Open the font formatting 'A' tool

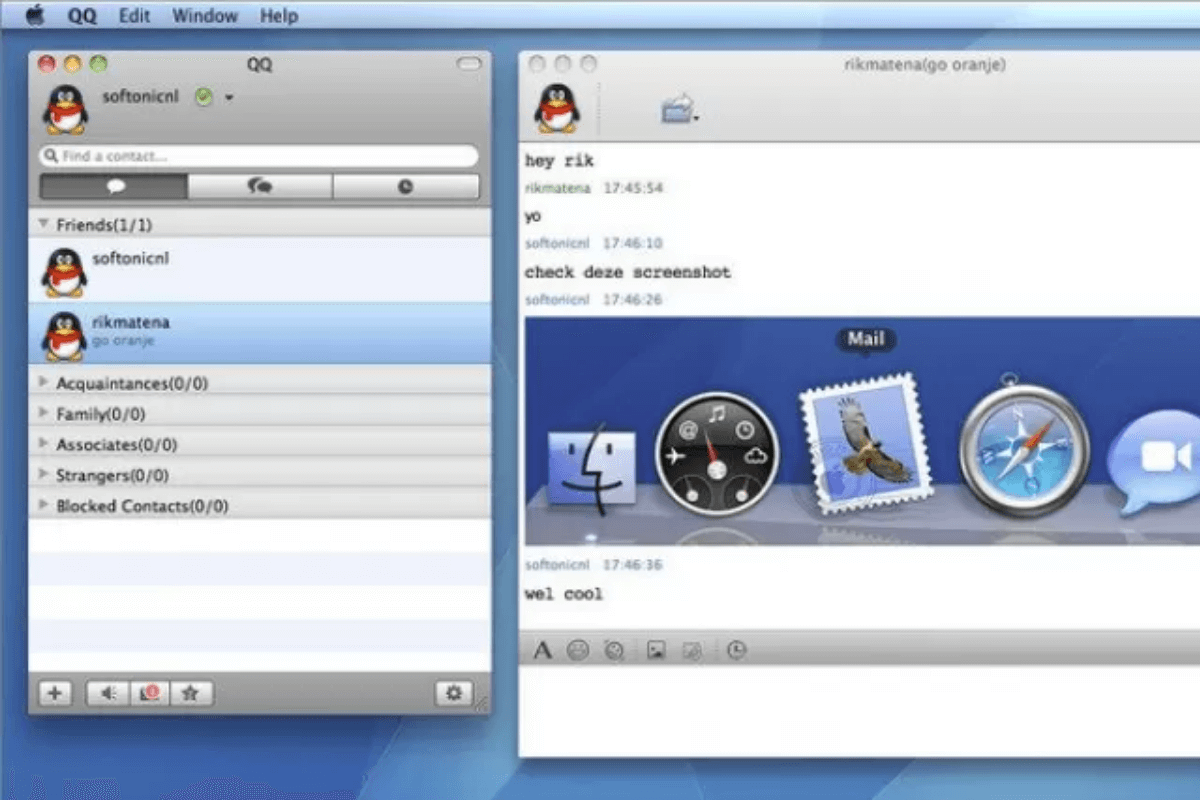[x=542, y=651]
